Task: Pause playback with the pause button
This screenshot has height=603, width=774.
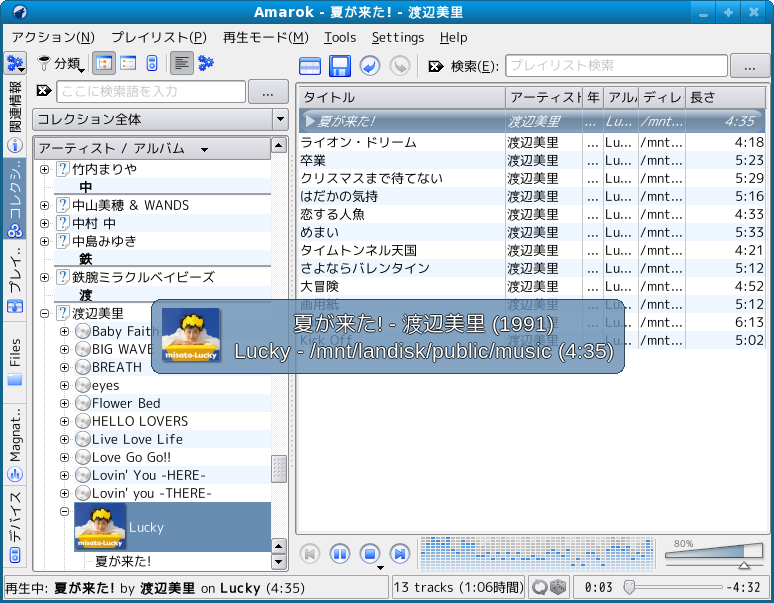Action: pos(340,554)
